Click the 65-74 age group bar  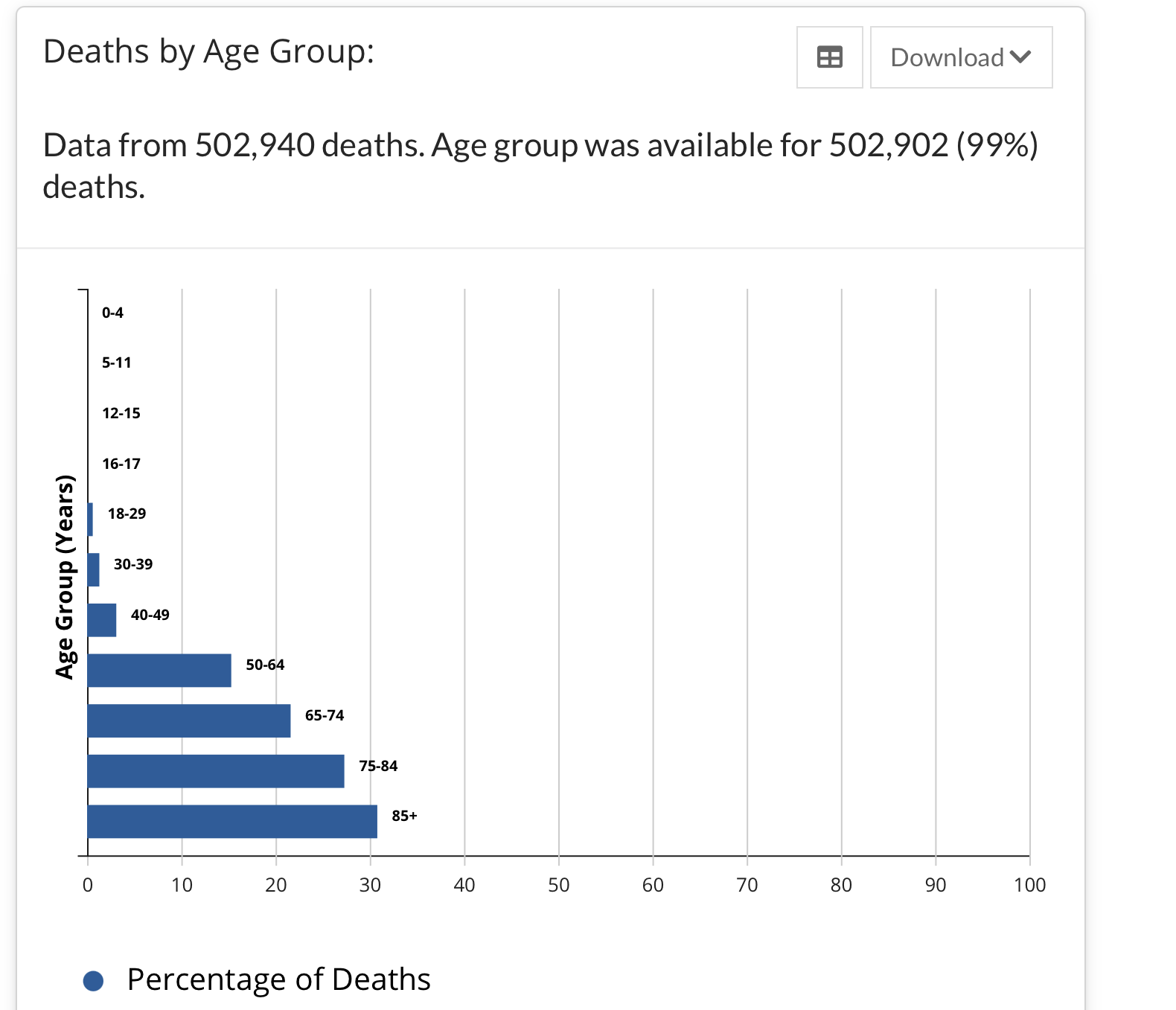coord(189,720)
